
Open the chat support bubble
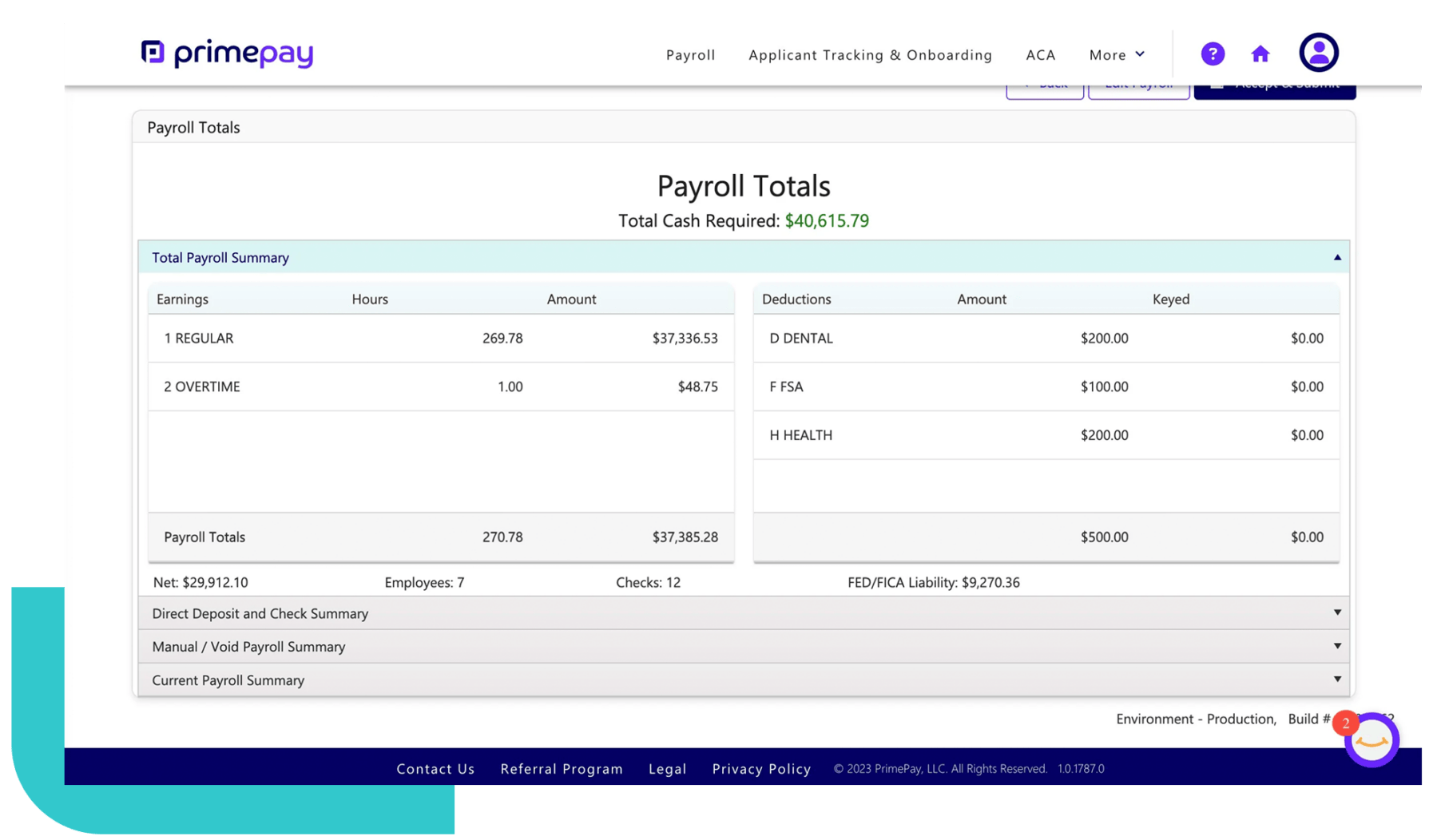coord(1372,740)
